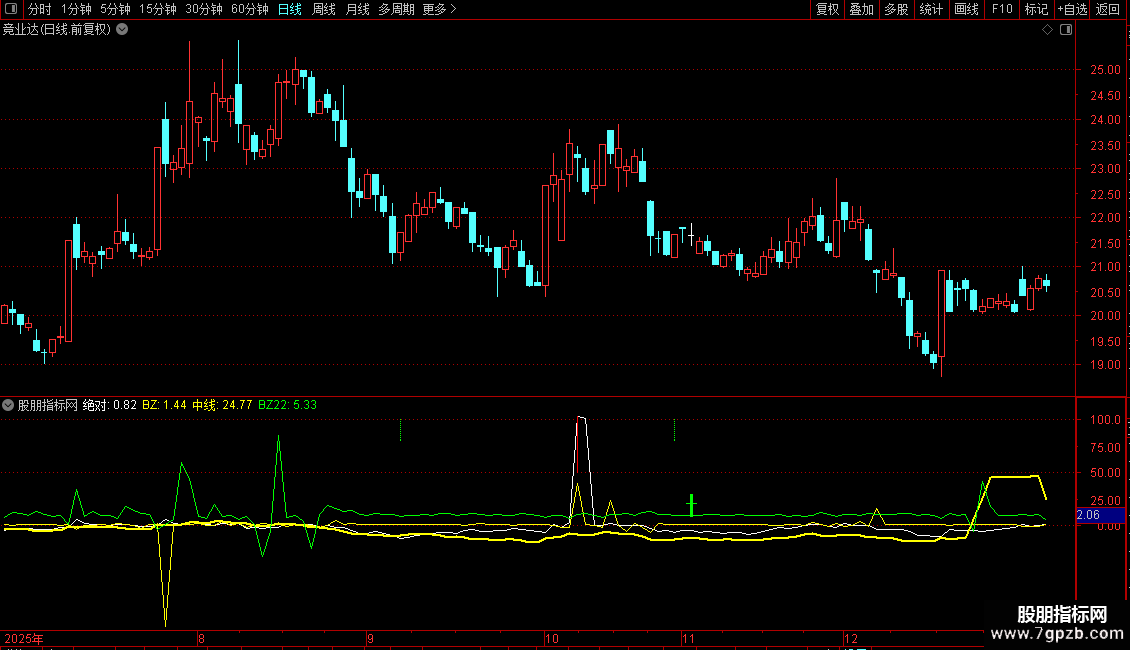Click the 标记 mark button
Screen dimensions: 1130x650
pos(1036,9)
